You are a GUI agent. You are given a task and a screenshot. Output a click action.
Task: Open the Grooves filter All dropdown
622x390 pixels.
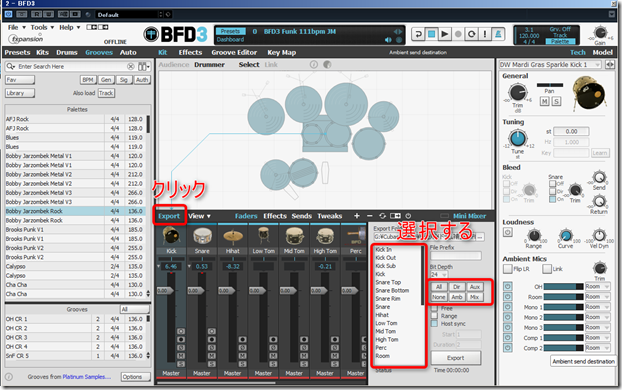tap(135, 309)
